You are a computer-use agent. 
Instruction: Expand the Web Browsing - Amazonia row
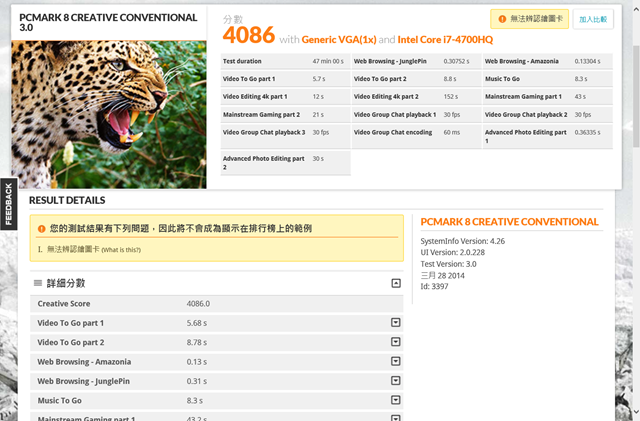tap(396, 361)
